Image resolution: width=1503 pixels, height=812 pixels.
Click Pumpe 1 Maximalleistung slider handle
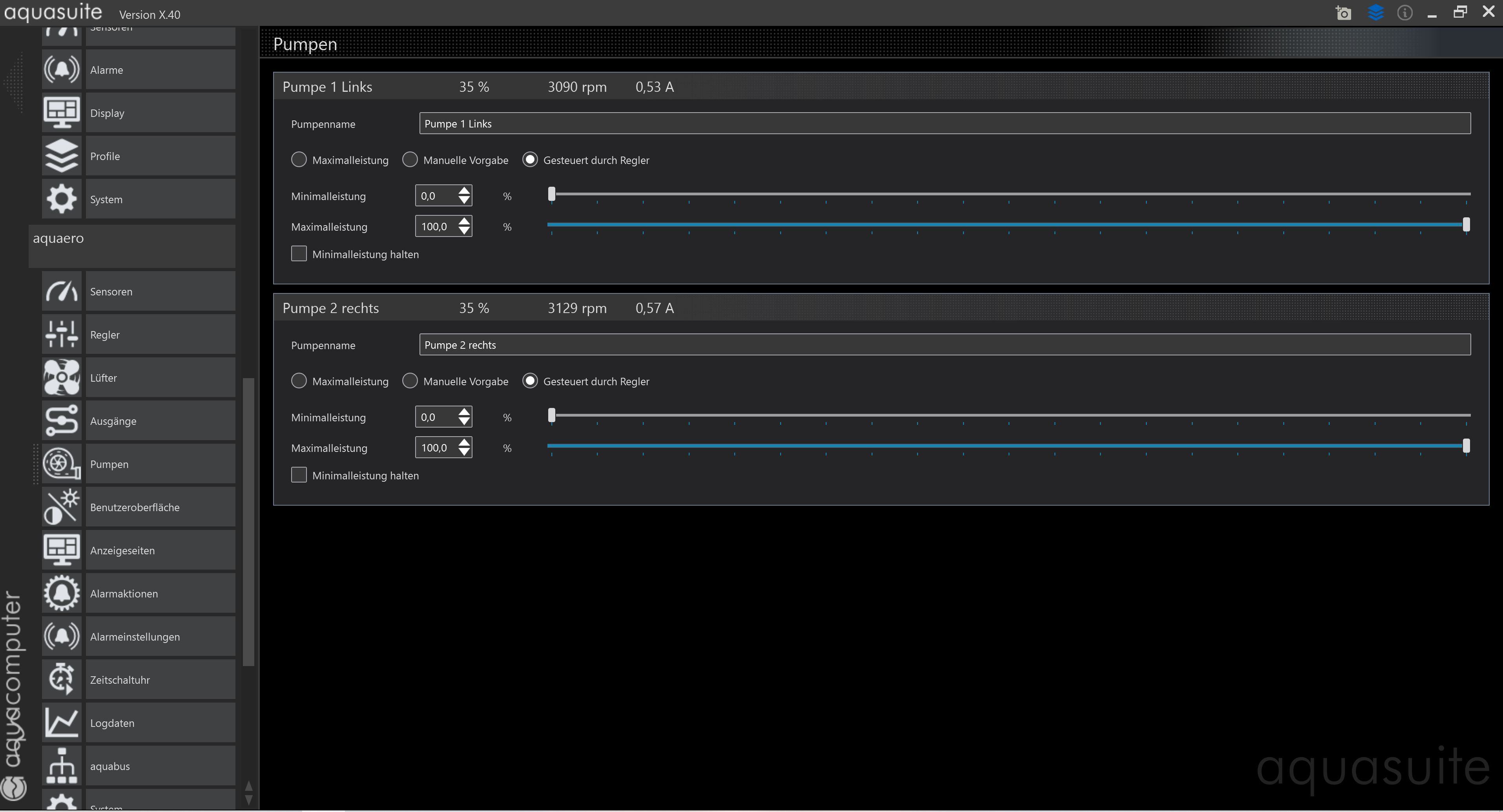tap(1466, 225)
